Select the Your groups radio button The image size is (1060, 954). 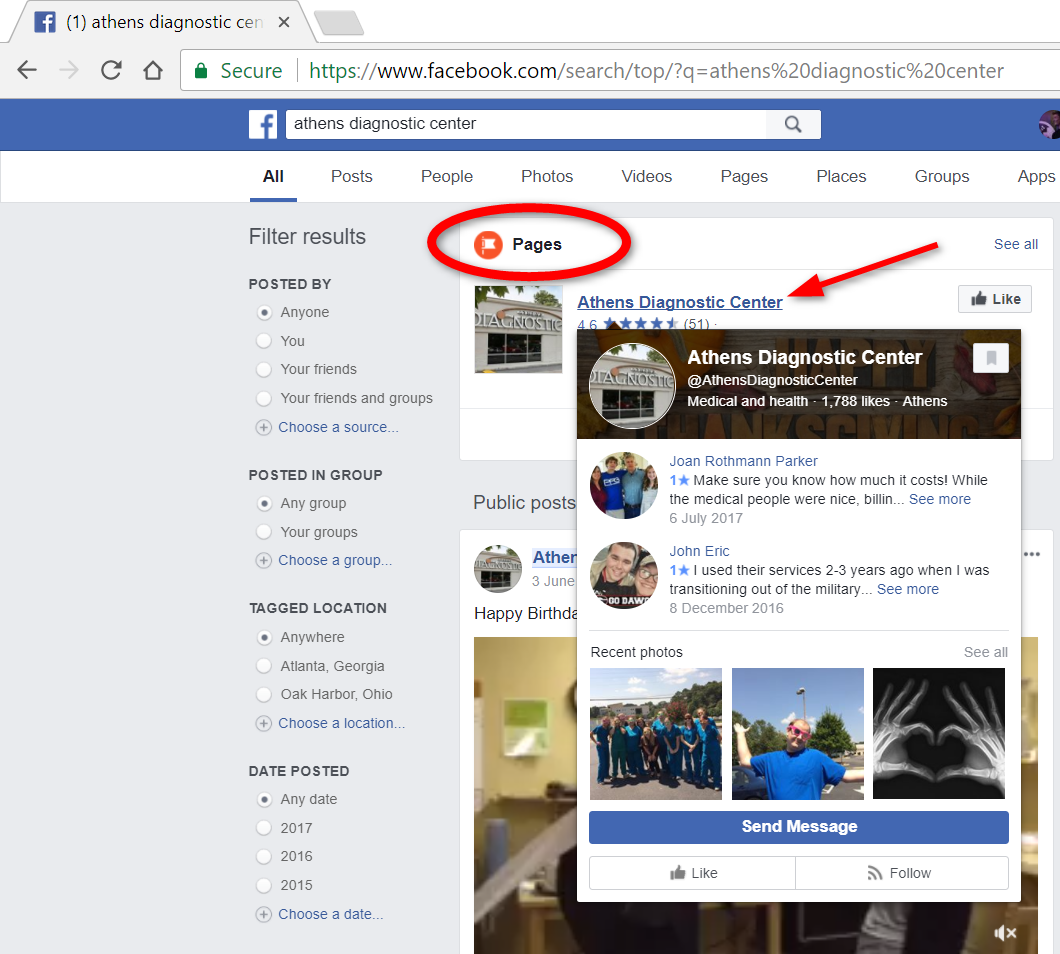(x=264, y=533)
